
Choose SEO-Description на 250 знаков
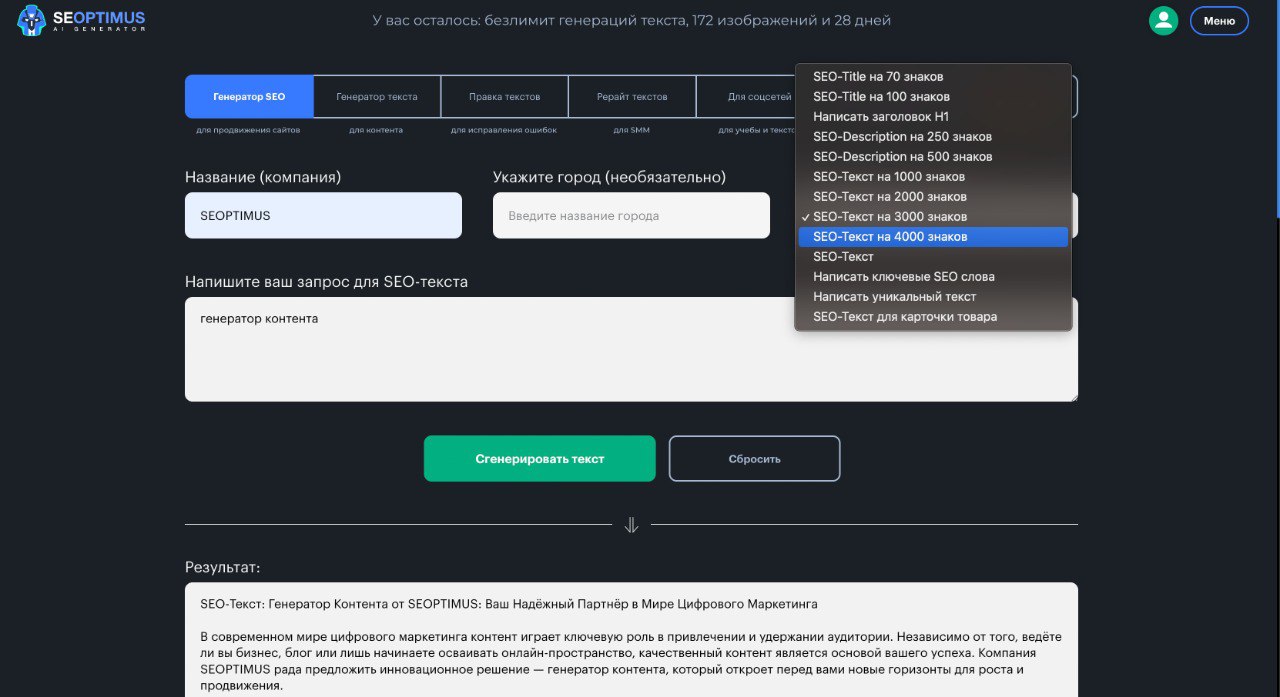(933, 137)
